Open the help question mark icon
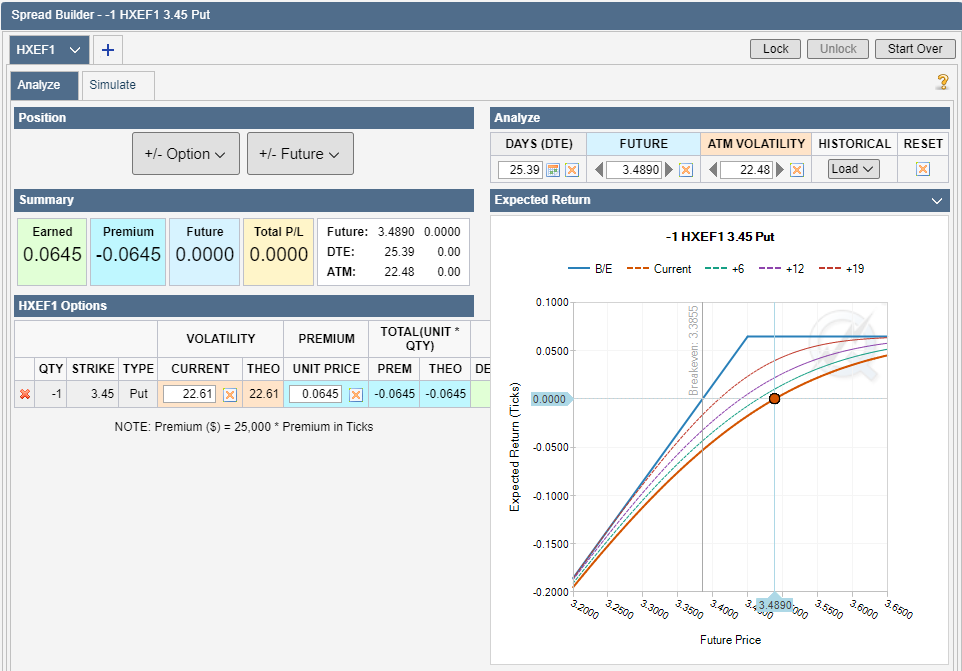 [x=941, y=82]
